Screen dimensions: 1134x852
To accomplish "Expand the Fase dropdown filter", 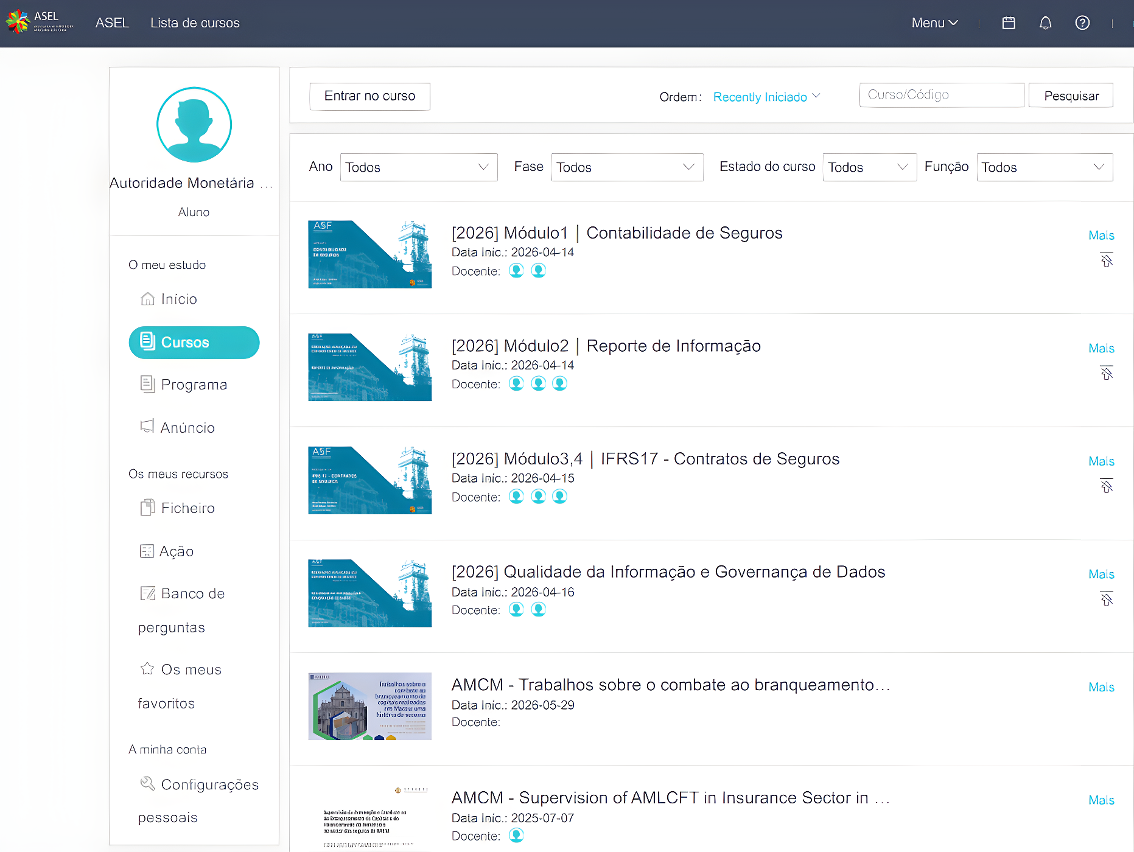I will tap(627, 167).
